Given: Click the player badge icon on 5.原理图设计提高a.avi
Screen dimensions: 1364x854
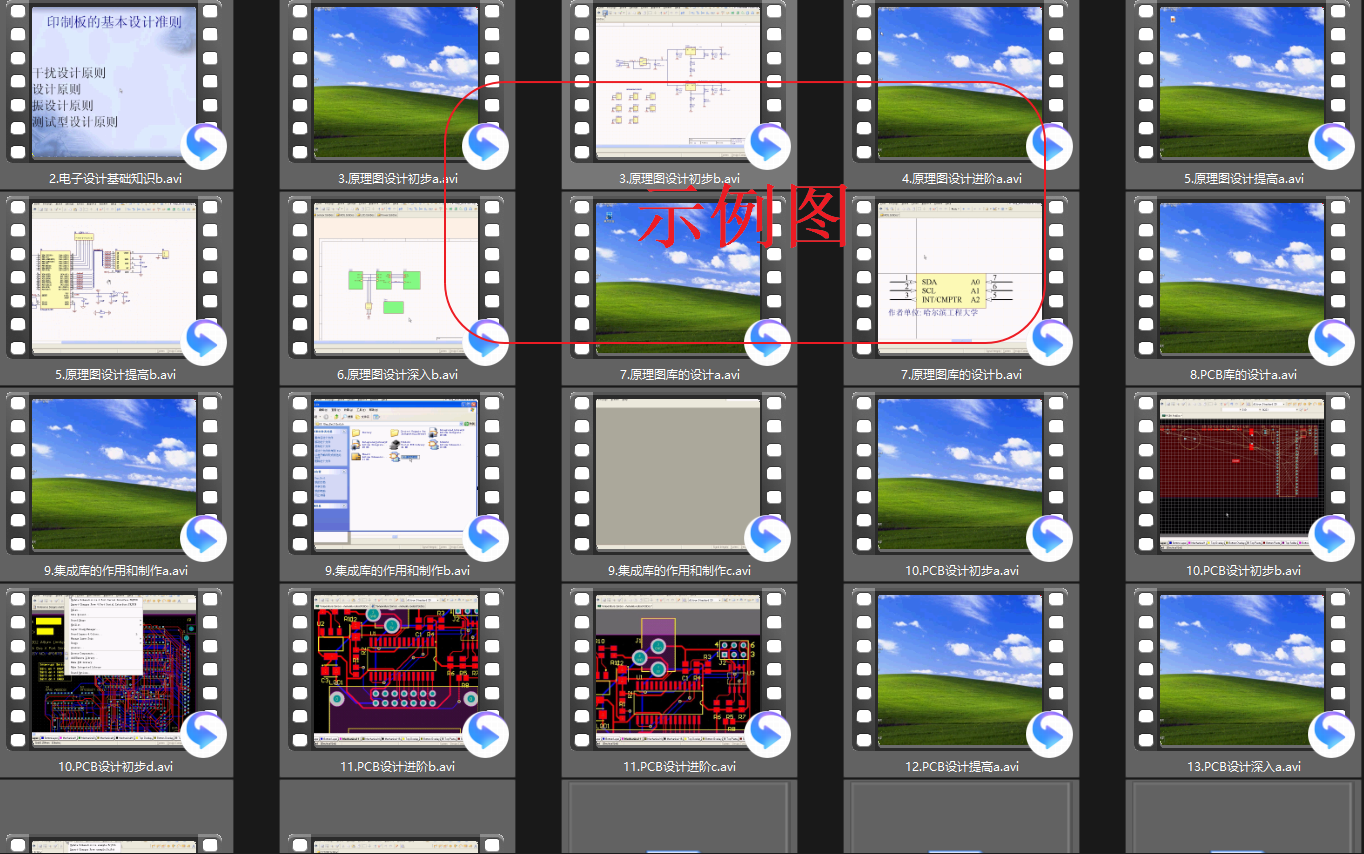Looking at the screenshot, I should click(x=1331, y=147).
